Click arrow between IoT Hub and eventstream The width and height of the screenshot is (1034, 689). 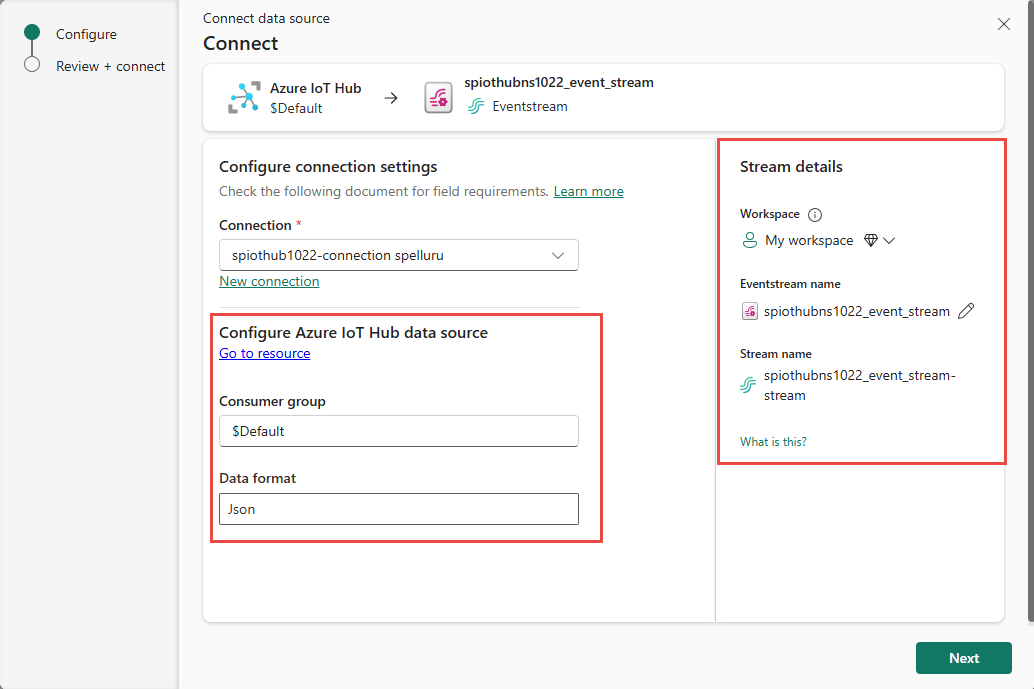point(391,98)
